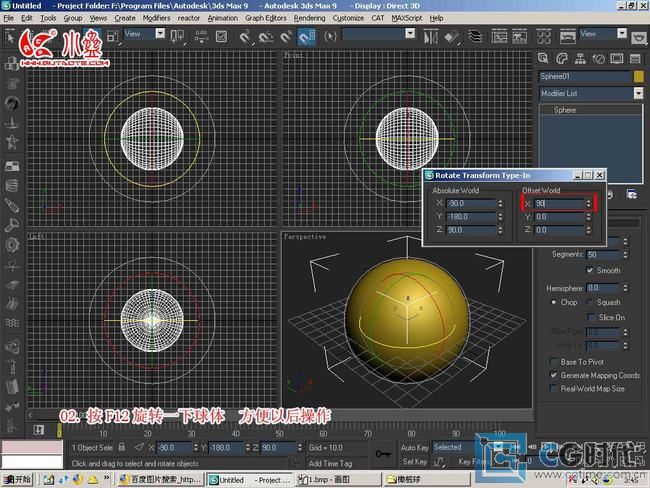Toggle selection lock padlock icon
650x488 pixels.
point(121,447)
